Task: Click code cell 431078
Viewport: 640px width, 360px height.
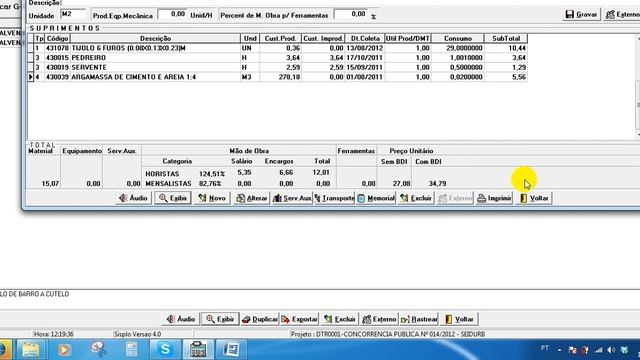Action: click(x=57, y=48)
